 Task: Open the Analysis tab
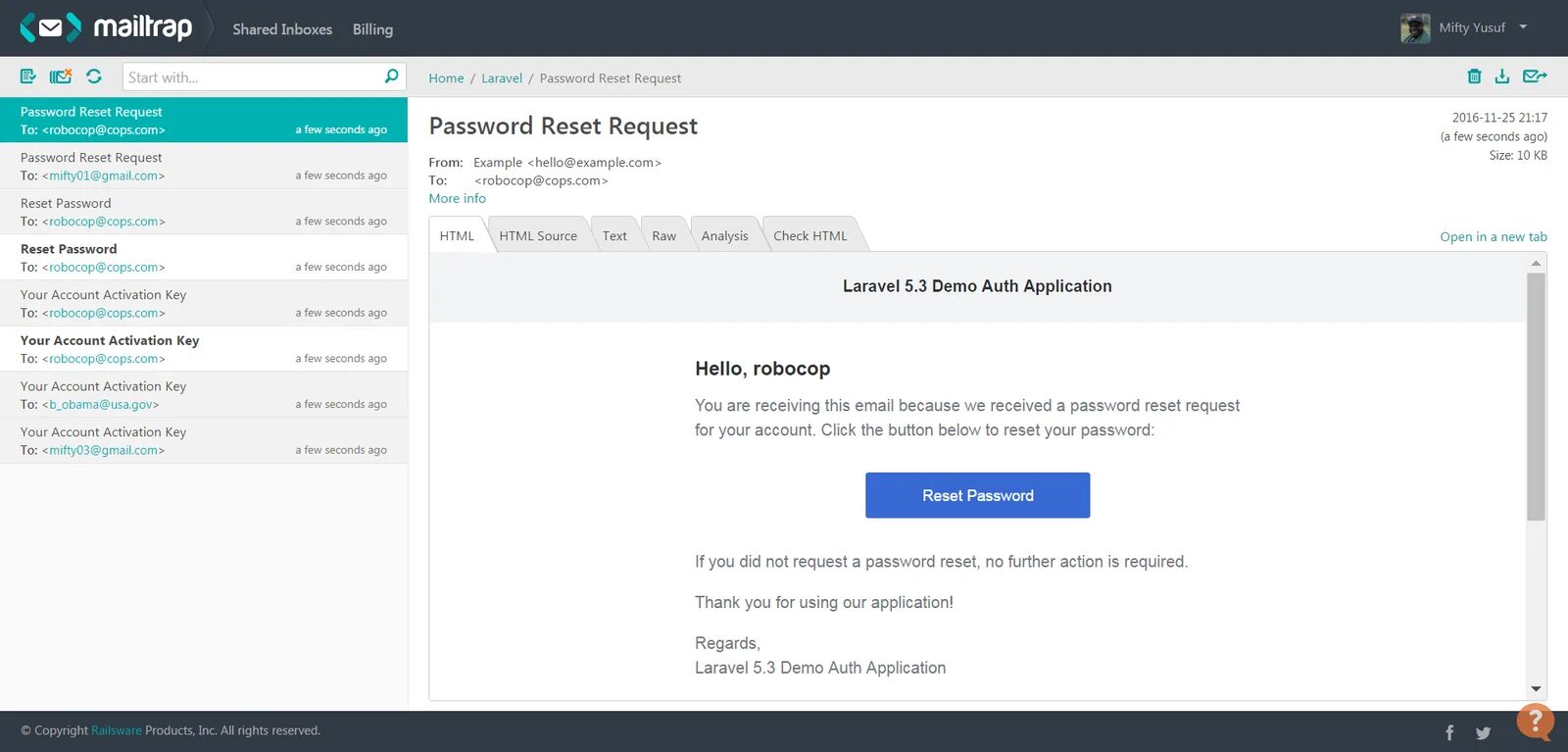724,236
